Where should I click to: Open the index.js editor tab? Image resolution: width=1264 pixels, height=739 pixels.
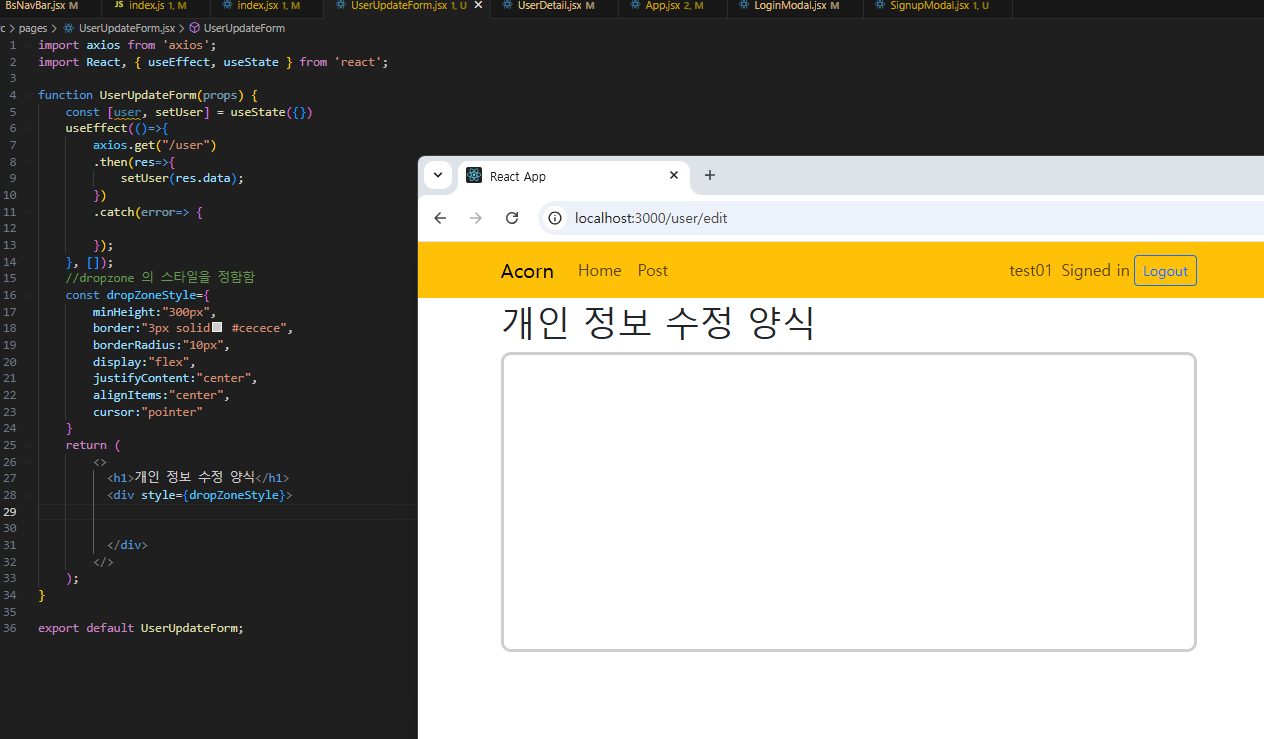[150, 6]
